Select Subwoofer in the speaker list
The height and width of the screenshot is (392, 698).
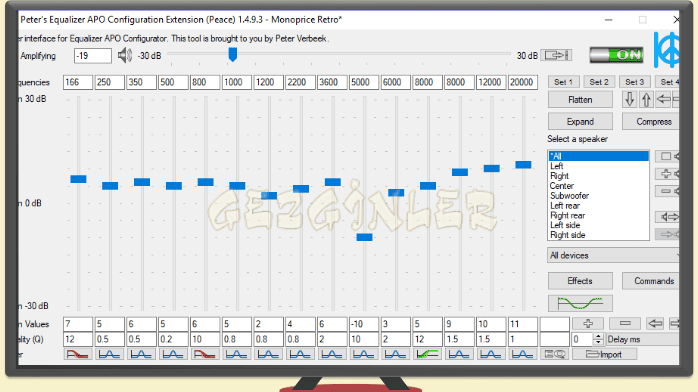tap(598, 196)
